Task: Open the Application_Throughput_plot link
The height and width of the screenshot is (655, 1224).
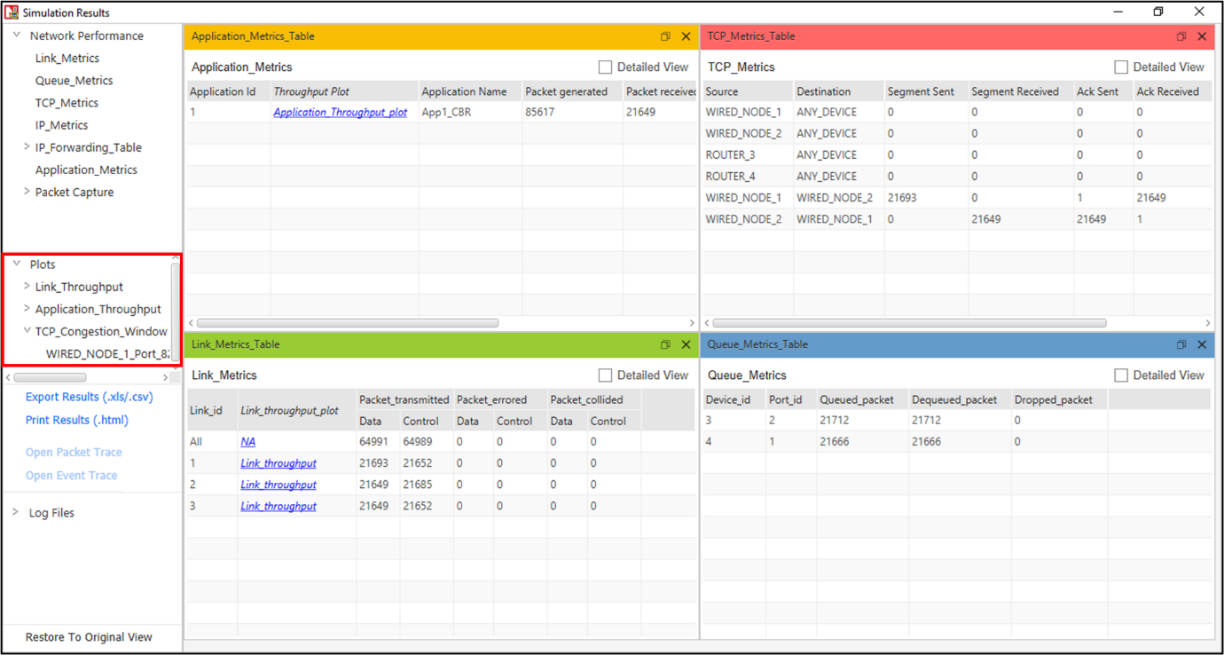Action: click(x=340, y=113)
